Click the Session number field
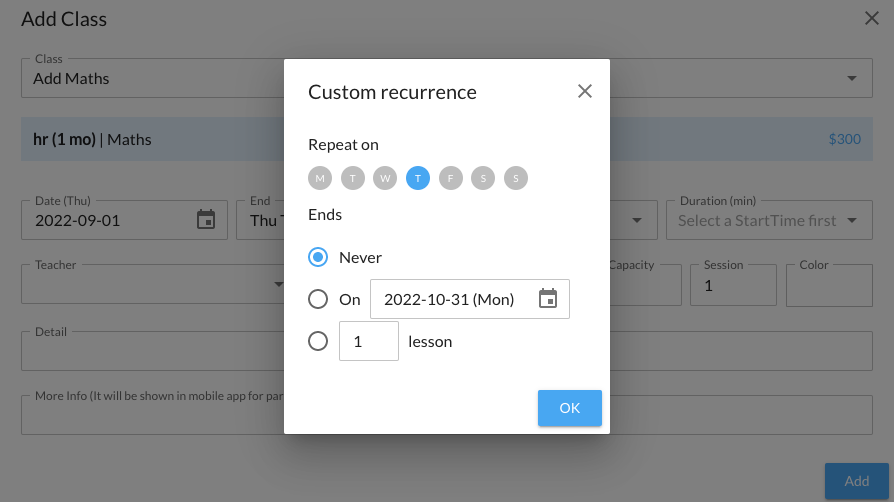 point(732,286)
